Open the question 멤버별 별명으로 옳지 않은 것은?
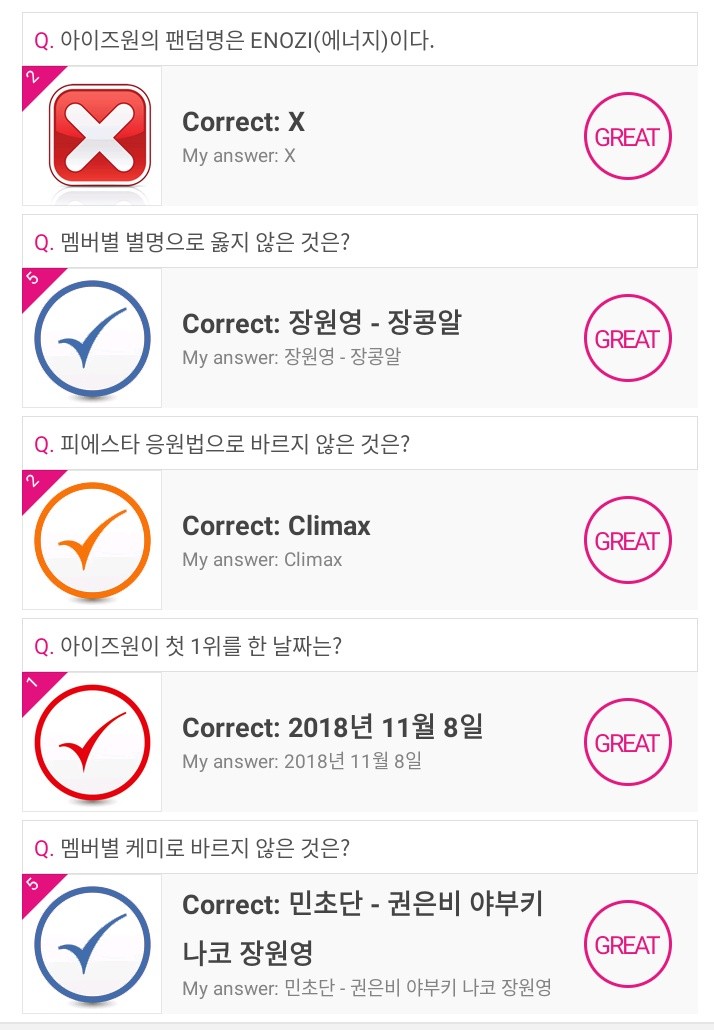 191,242
